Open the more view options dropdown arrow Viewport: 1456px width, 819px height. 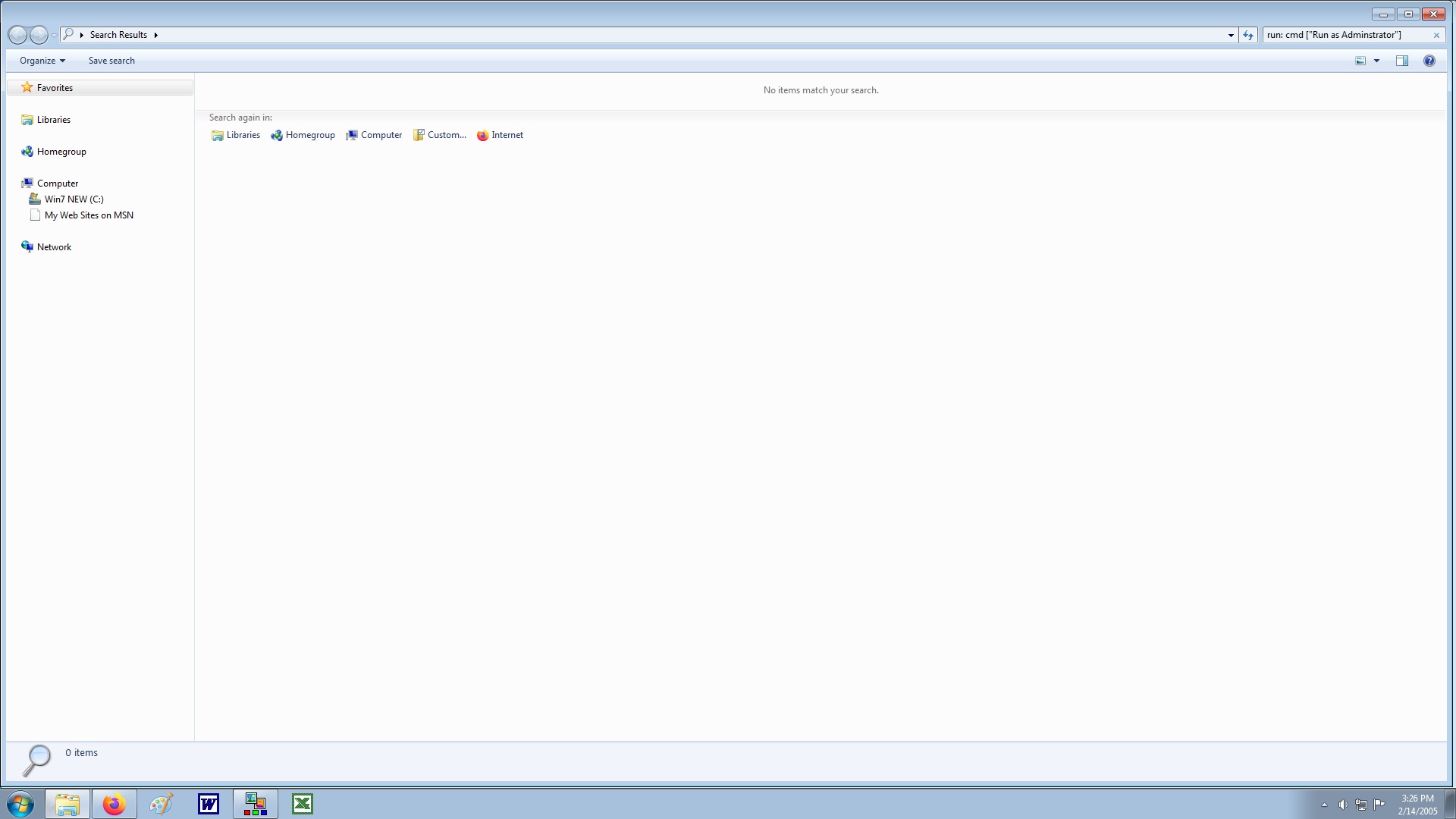pos(1376,61)
